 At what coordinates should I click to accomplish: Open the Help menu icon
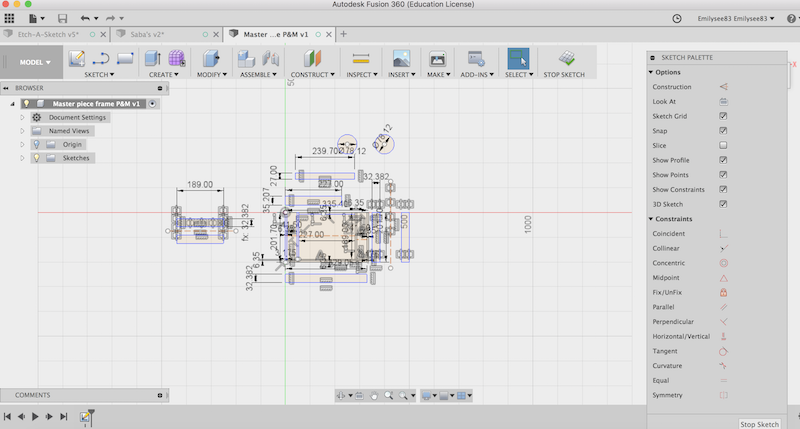point(791,18)
